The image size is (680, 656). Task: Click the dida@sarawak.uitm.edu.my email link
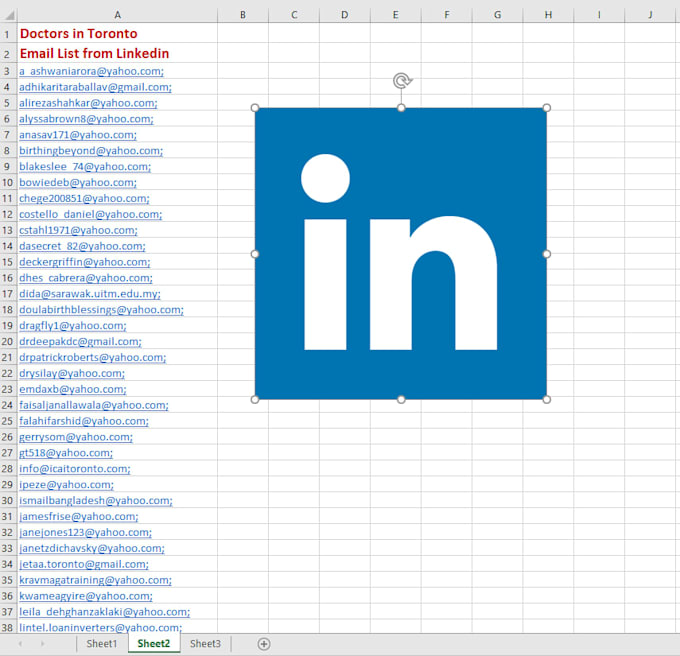click(x=90, y=294)
